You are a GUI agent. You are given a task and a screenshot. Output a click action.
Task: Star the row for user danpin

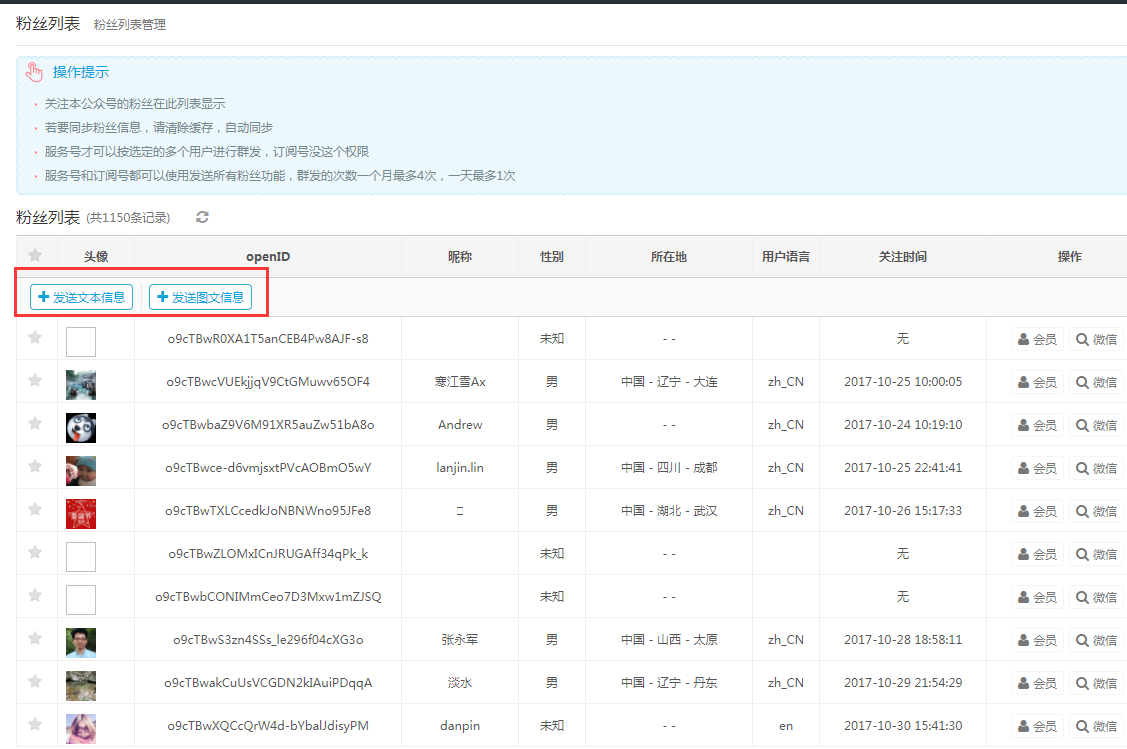[x=36, y=725]
